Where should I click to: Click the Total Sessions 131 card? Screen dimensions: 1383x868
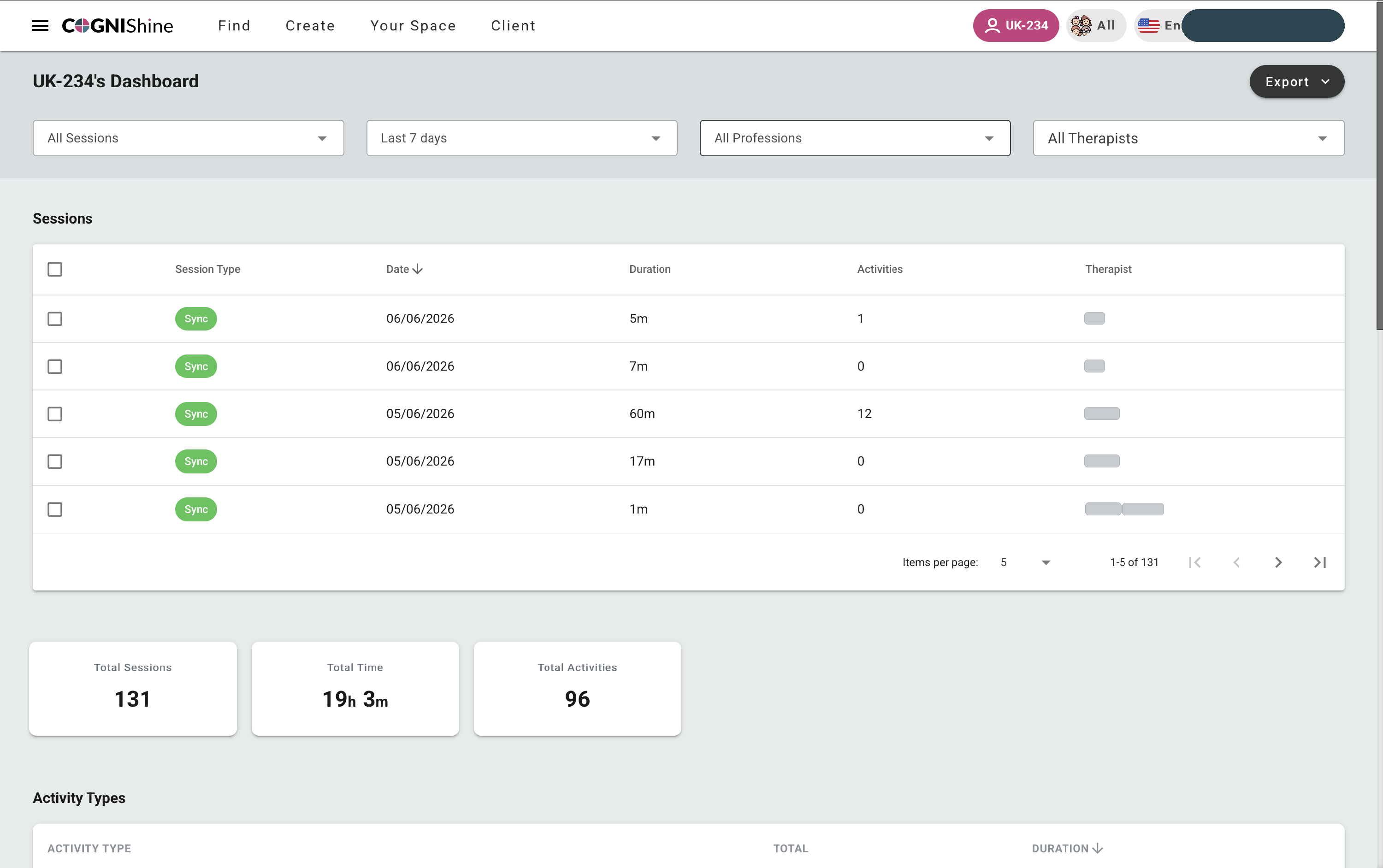pyautogui.click(x=133, y=688)
